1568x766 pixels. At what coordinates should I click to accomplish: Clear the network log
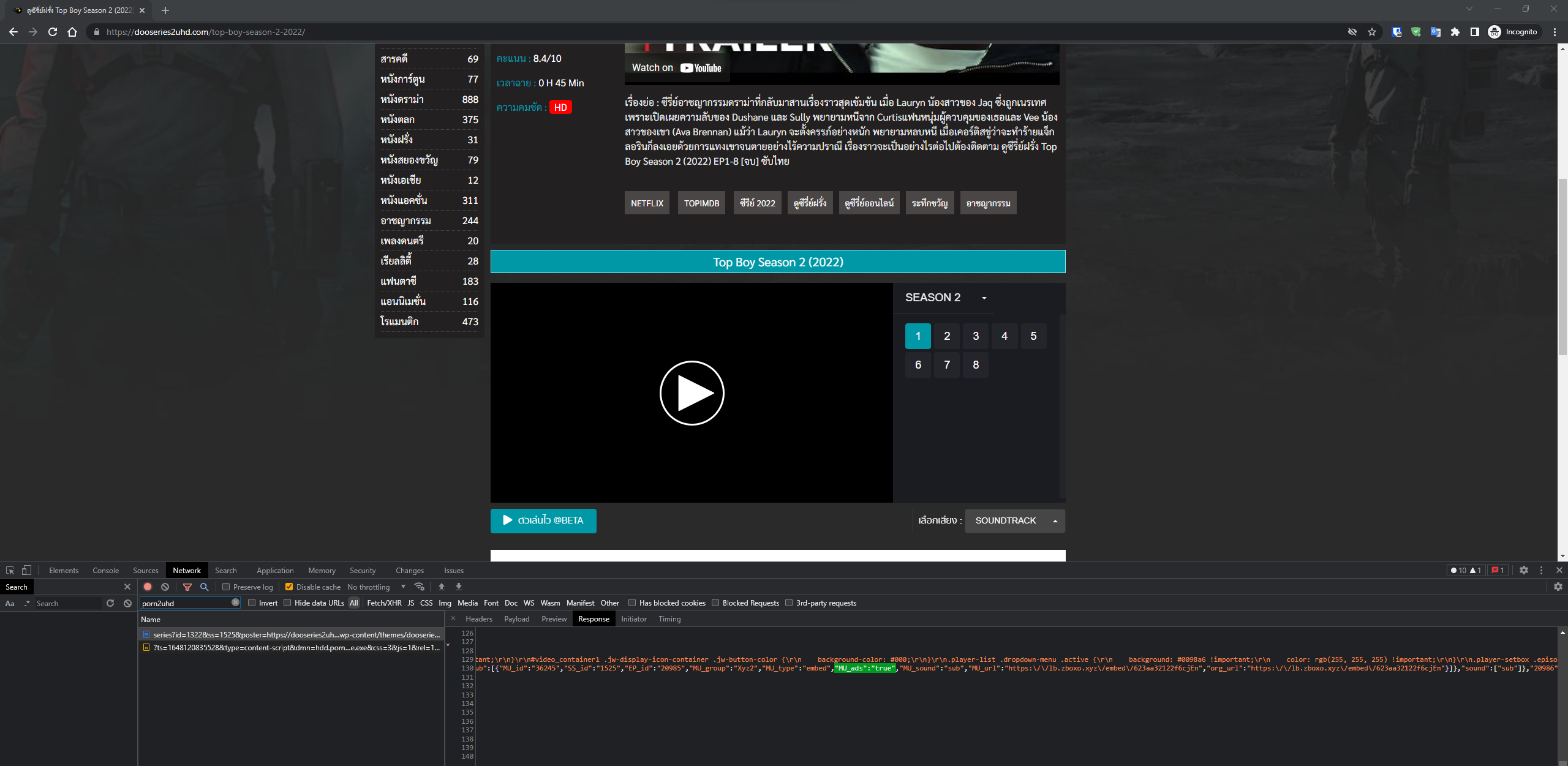tap(165, 587)
